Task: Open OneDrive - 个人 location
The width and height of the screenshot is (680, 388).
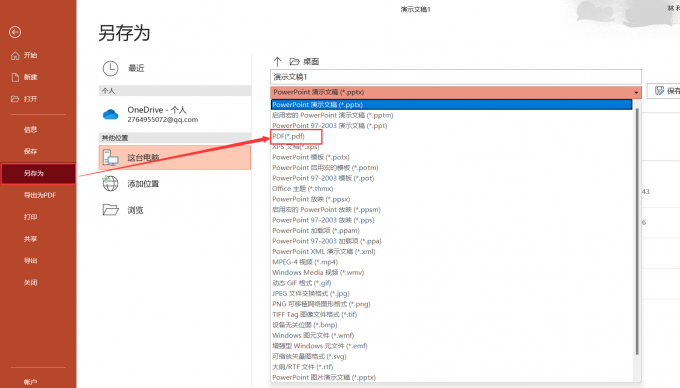Action: (175, 114)
